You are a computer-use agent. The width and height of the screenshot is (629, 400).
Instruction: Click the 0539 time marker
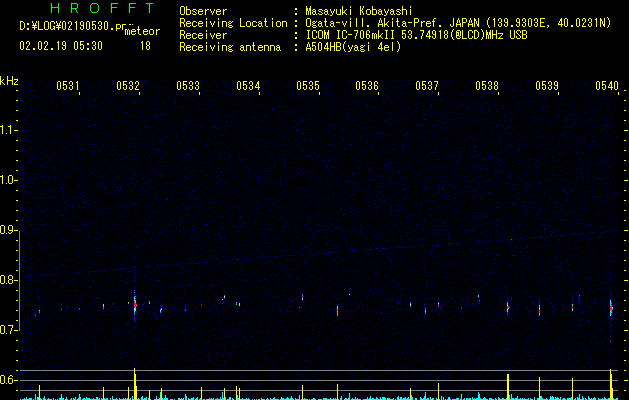(x=547, y=86)
